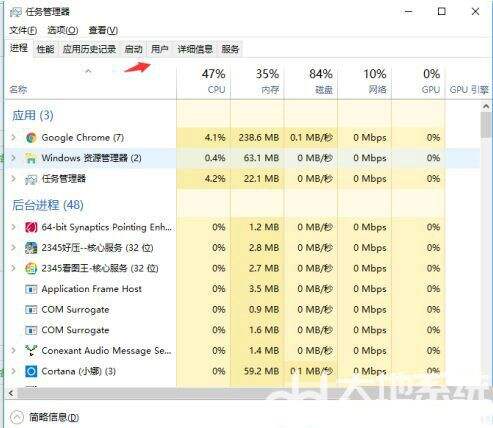
Task: Click the 2345看图王 core service icon
Action: pyautogui.click(x=31, y=269)
